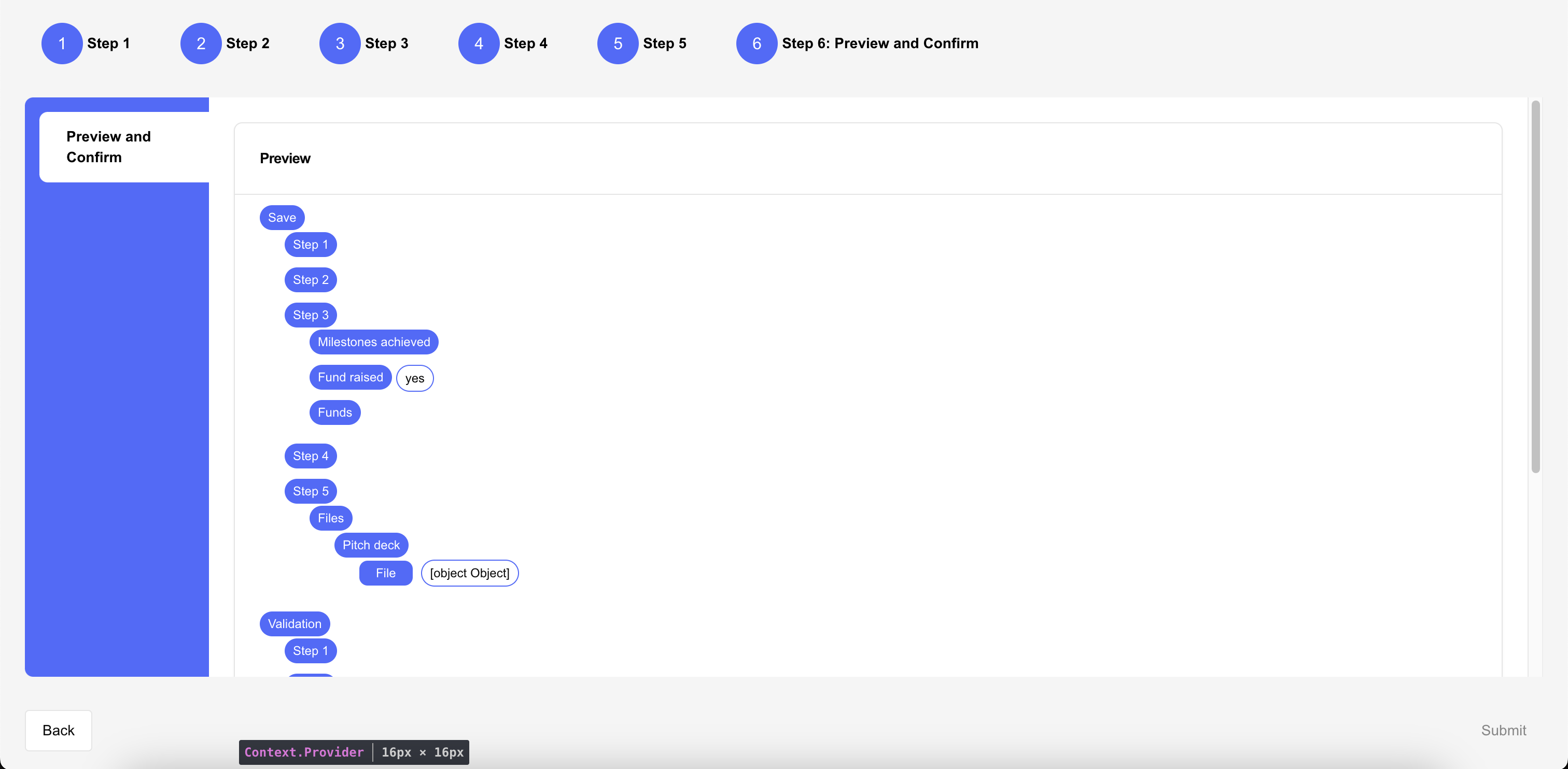This screenshot has height=769, width=1568.
Task: Click the Validation tree node
Action: tap(295, 623)
